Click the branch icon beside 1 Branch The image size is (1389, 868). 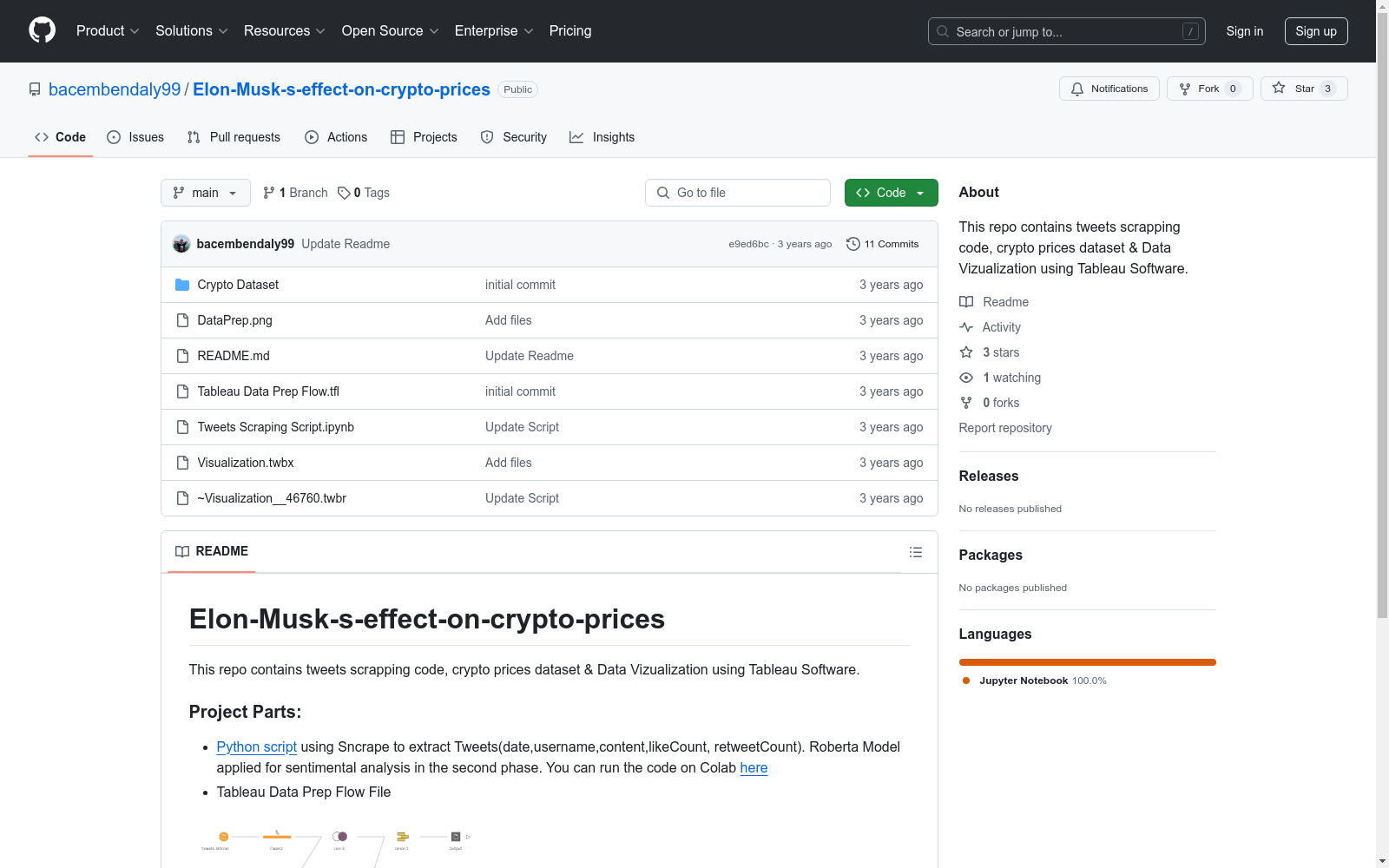coord(269,193)
